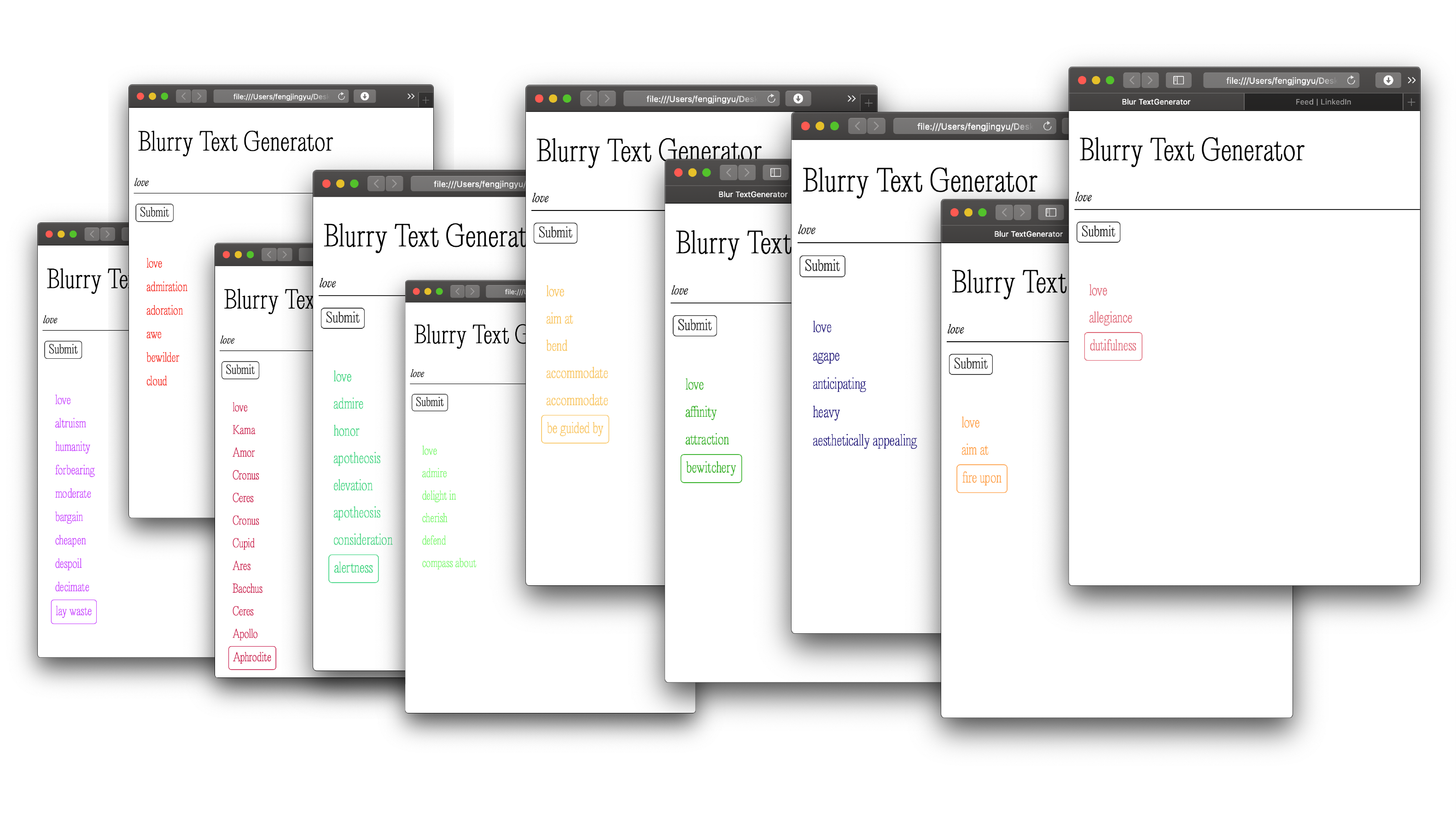Select the boxed phrase 'lay waste'
This screenshot has height=817, width=1456.
click(74, 612)
